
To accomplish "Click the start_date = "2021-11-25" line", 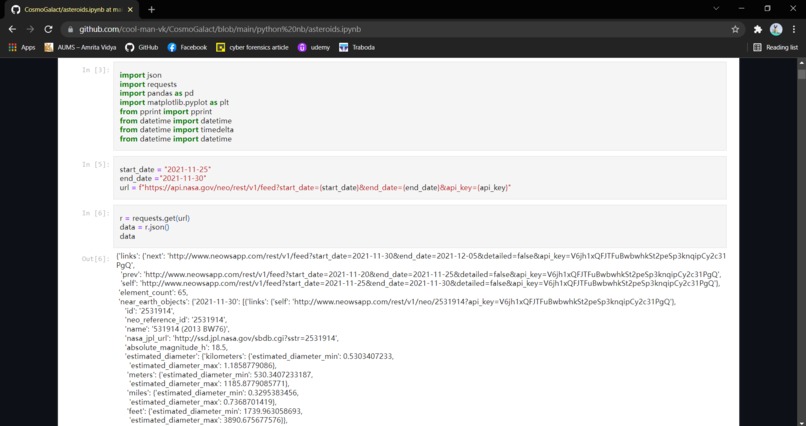I will (x=166, y=169).
